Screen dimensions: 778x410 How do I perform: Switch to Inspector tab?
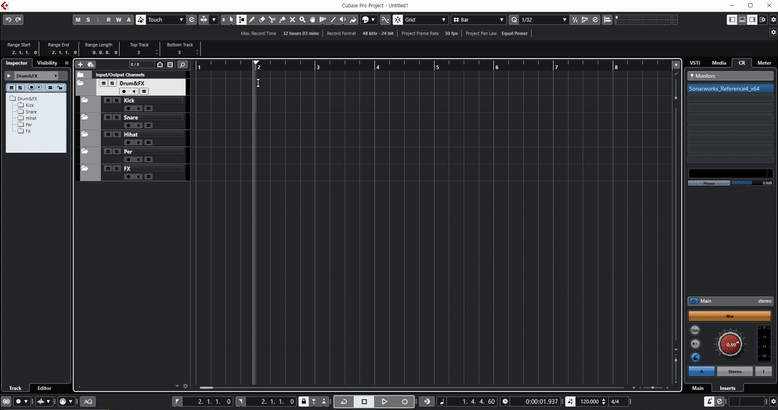tap(16, 63)
